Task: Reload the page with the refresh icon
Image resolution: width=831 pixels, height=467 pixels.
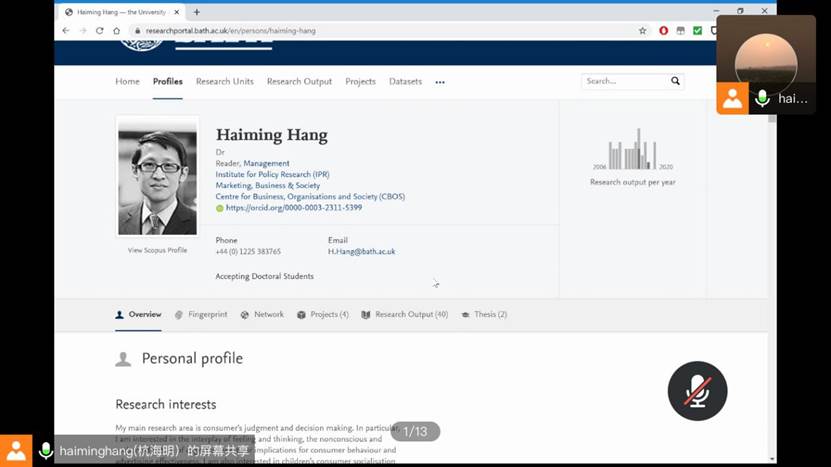Action: point(99,31)
